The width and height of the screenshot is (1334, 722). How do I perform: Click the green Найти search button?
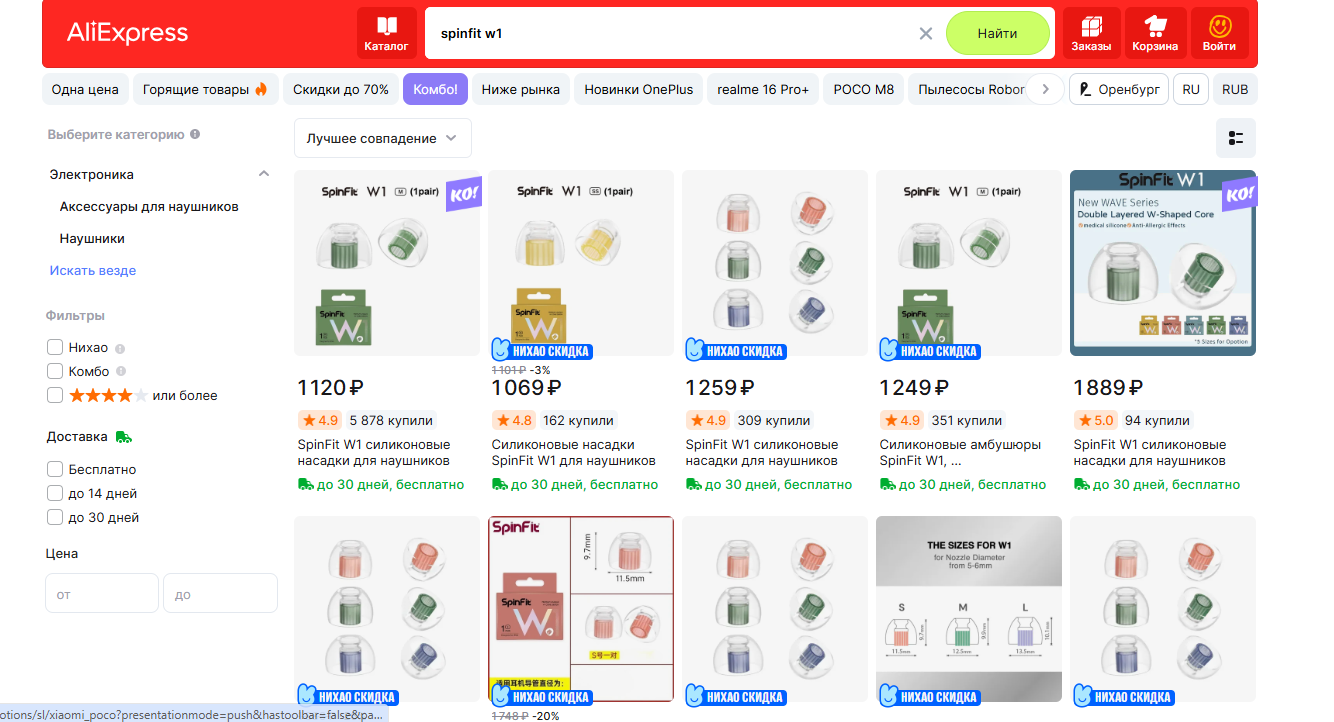pyautogui.click(x=998, y=33)
